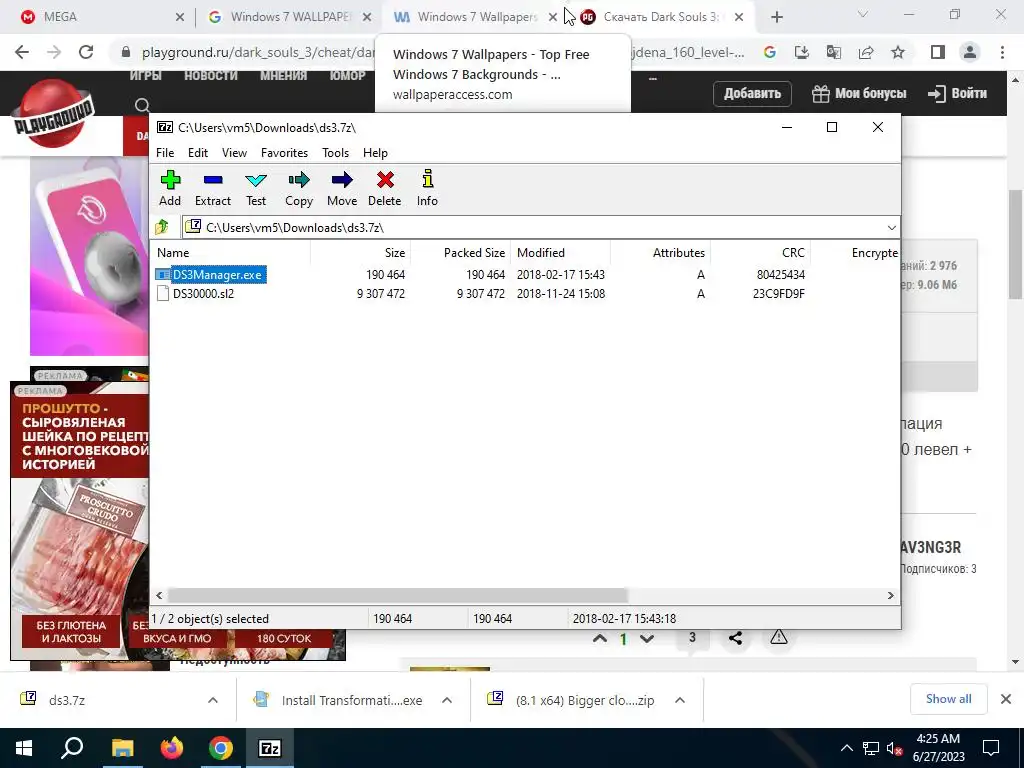
Task: Expand the 7-Zip address path dropdown
Action: click(x=891, y=228)
